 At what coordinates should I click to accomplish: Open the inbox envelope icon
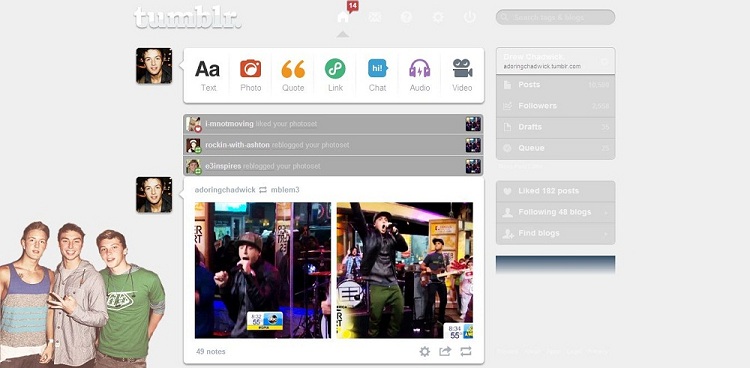(375, 17)
